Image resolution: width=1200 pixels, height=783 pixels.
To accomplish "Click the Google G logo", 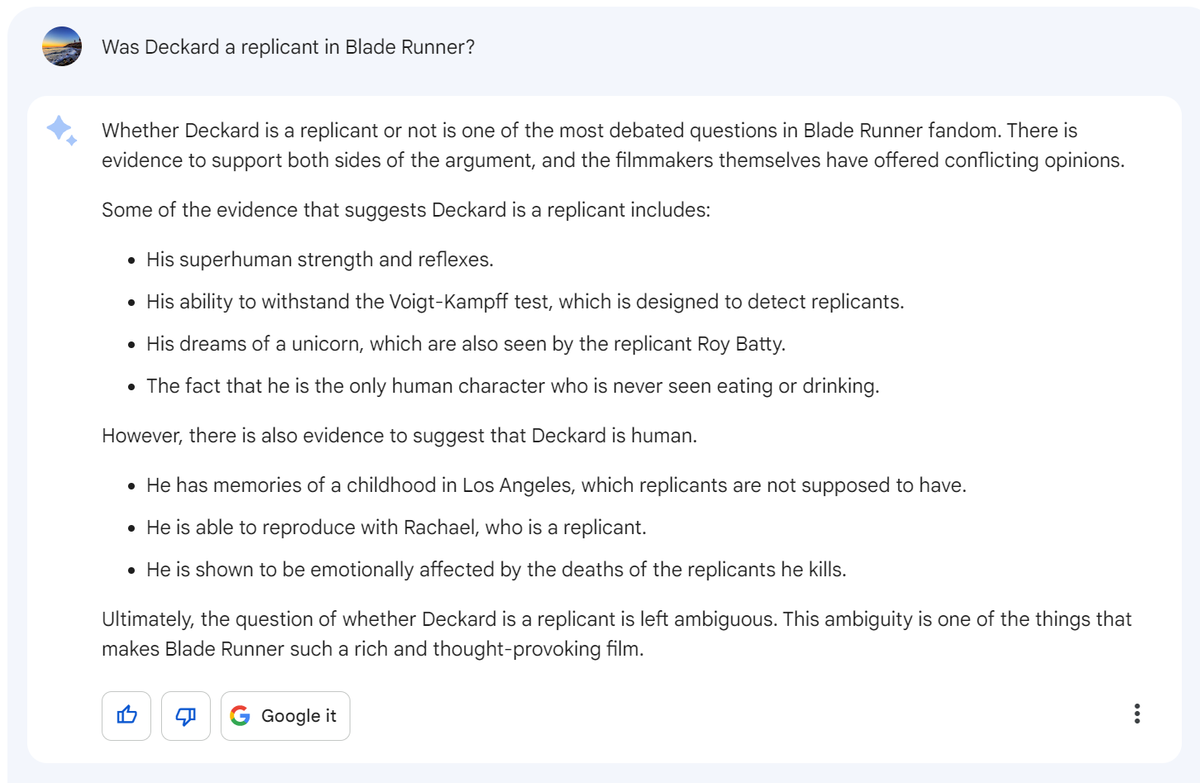I will (x=241, y=715).
